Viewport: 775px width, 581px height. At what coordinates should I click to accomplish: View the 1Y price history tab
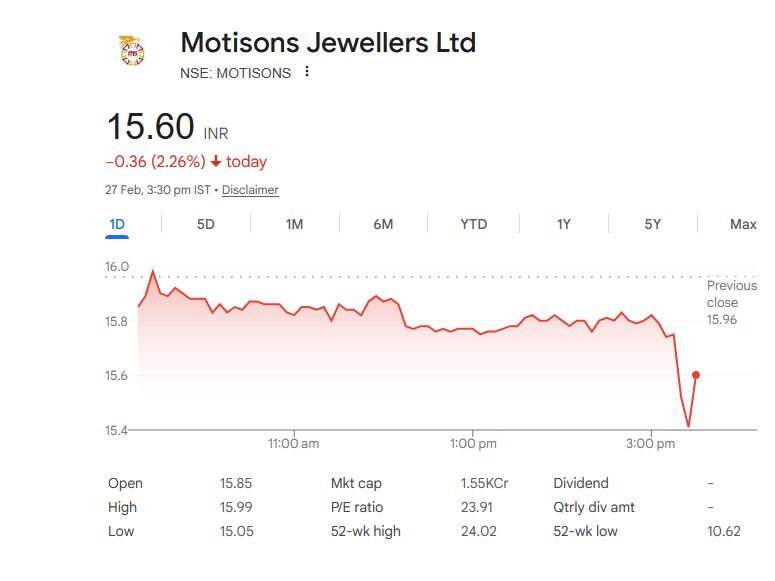coord(564,224)
